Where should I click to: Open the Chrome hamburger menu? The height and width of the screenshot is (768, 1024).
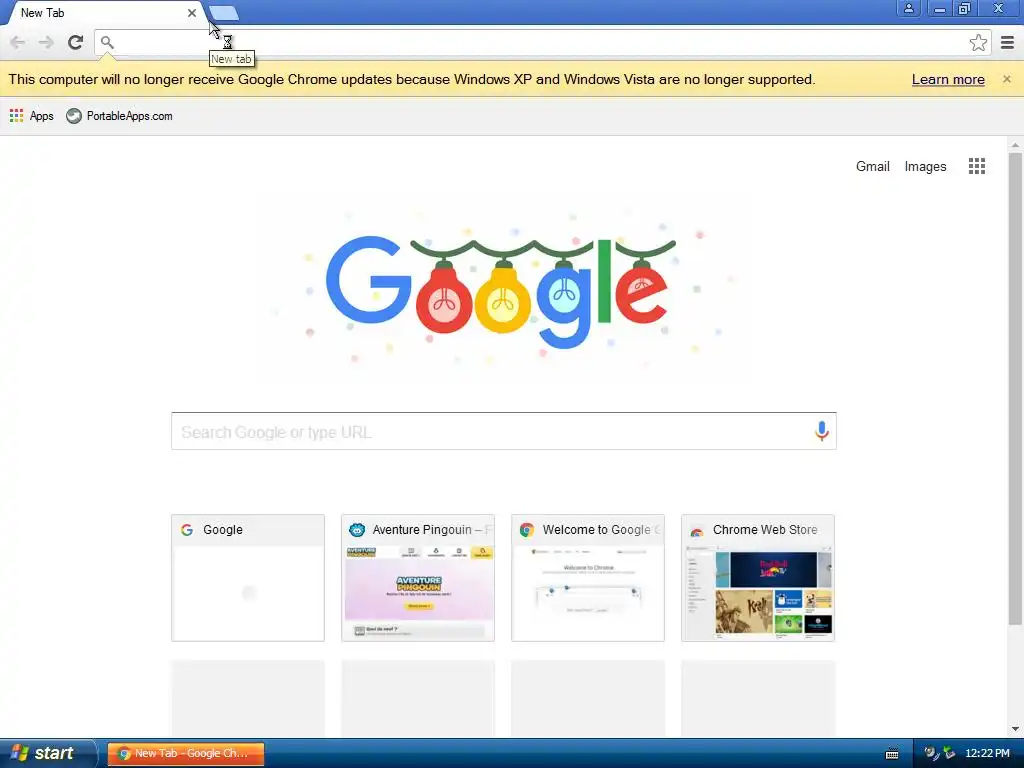pos(1007,43)
